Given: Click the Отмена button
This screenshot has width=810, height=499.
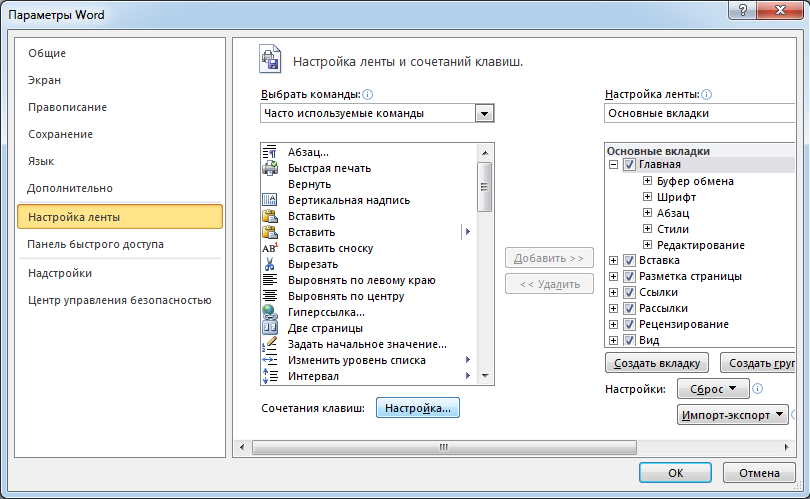Looking at the screenshot, I should [x=759, y=473].
